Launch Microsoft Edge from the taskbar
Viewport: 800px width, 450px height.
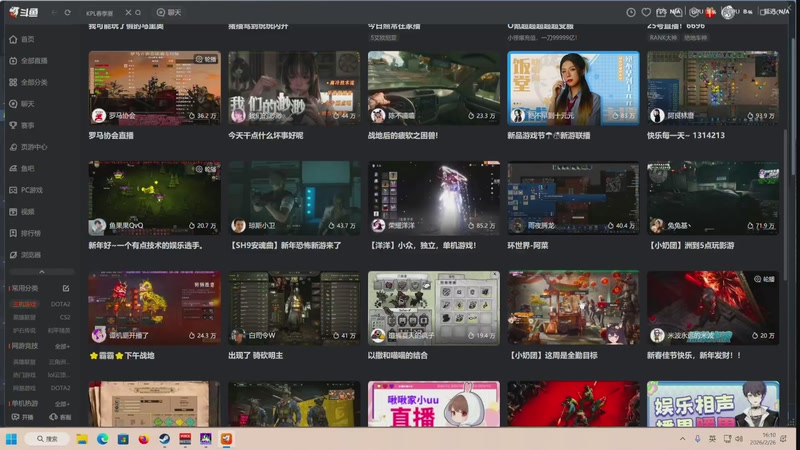[102, 439]
